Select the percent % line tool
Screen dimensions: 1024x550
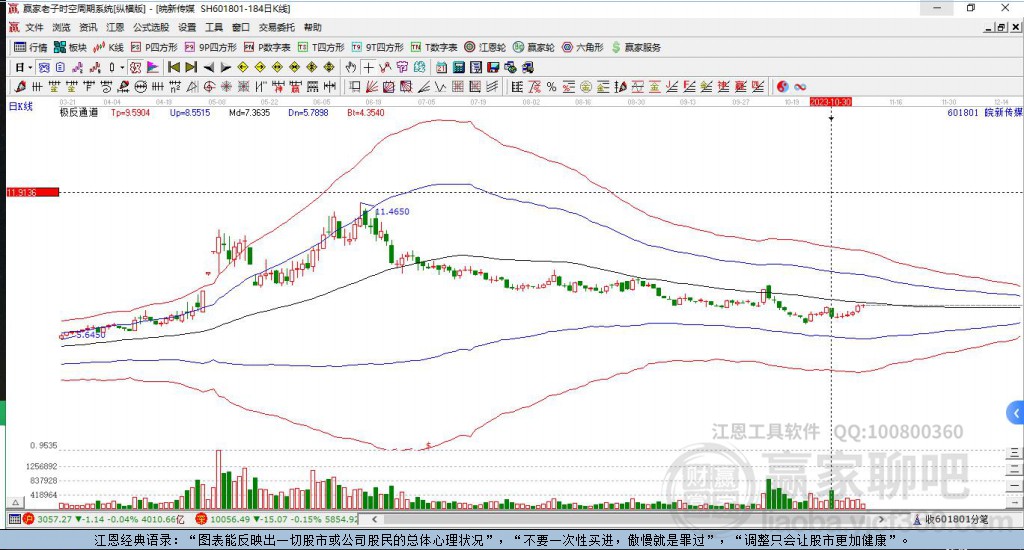551,87
